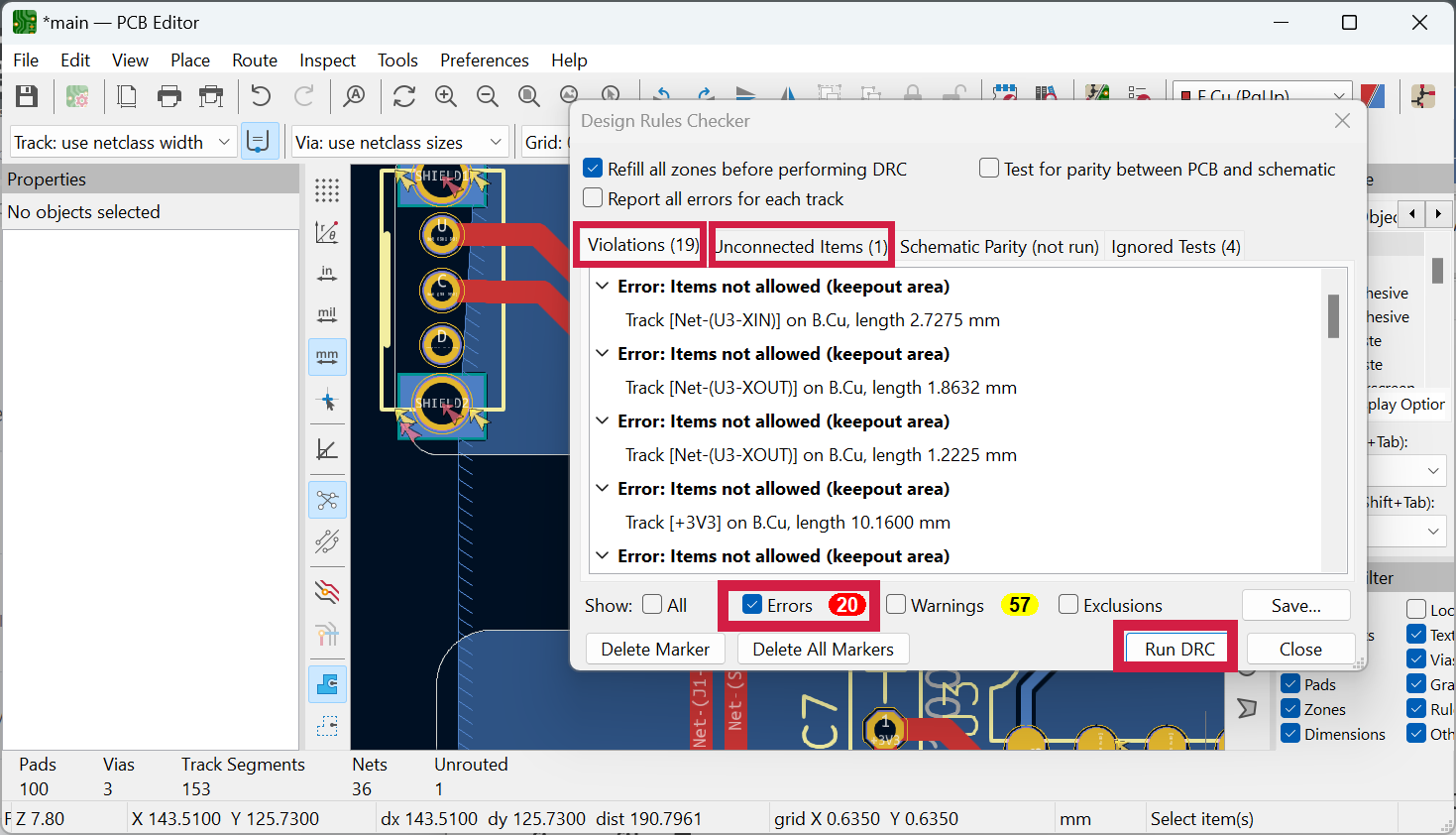Open the Preferences menu
Viewport: 1456px width, 835px height.
point(485,60)
